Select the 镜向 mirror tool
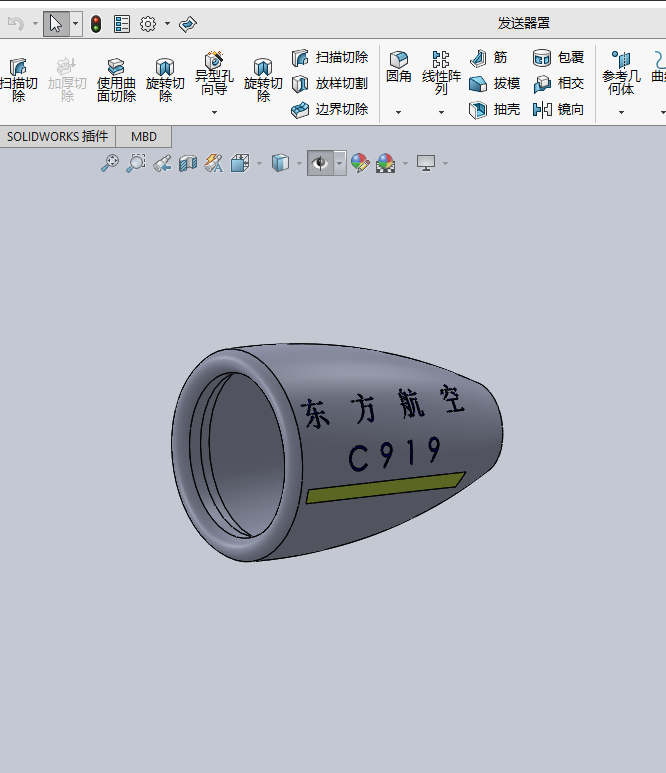Screen dimensions: 666x773 pos(559,109)
